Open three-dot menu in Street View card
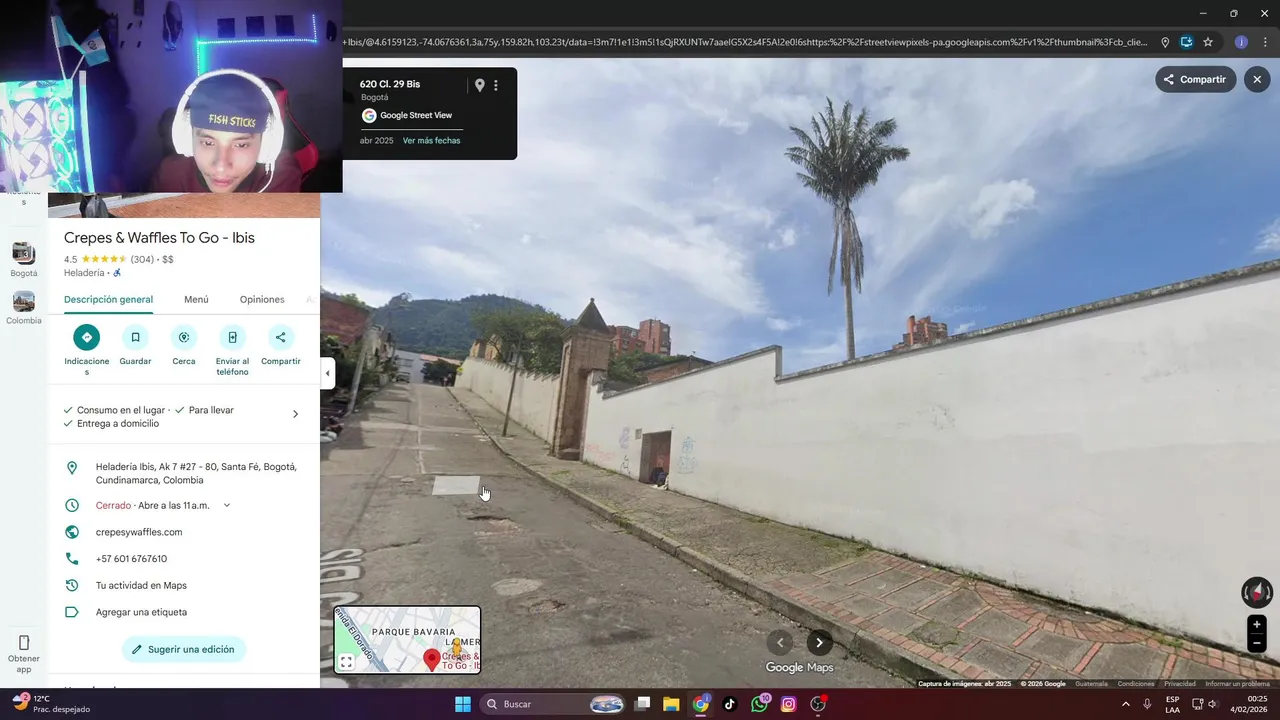 pyautogui.click(x=496, y=85)
